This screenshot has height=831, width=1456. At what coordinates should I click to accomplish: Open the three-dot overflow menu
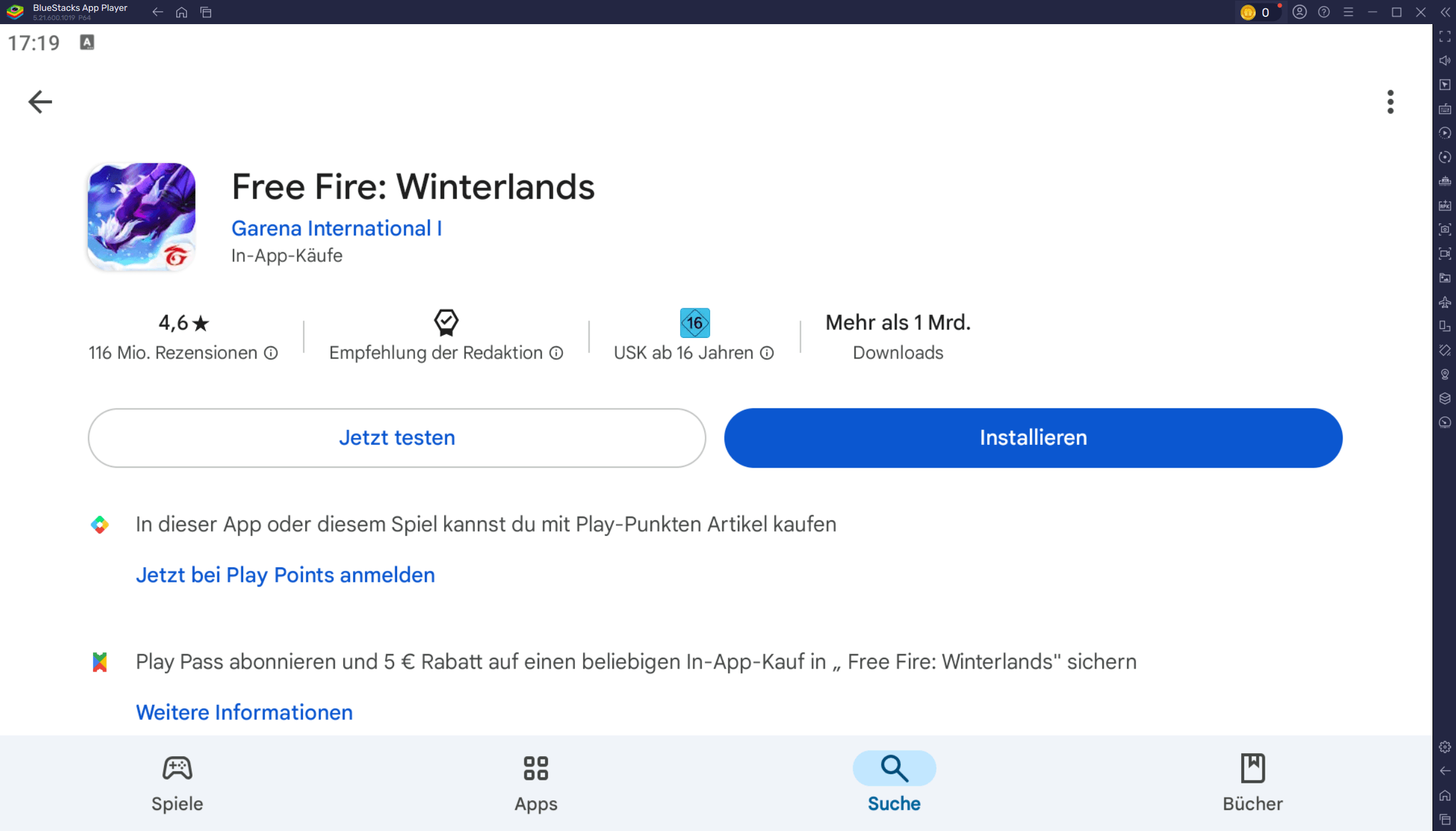point(1390,100)
